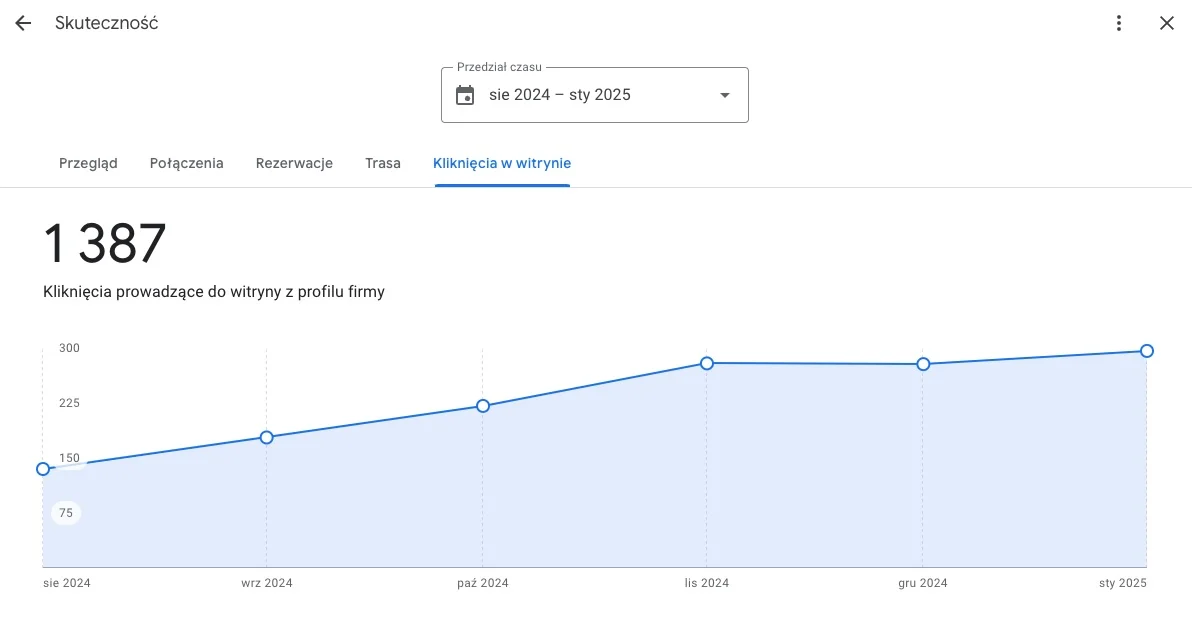Open the Rezerwacje tab
This screenshot has height=629, width=1192.
point(294,163)
